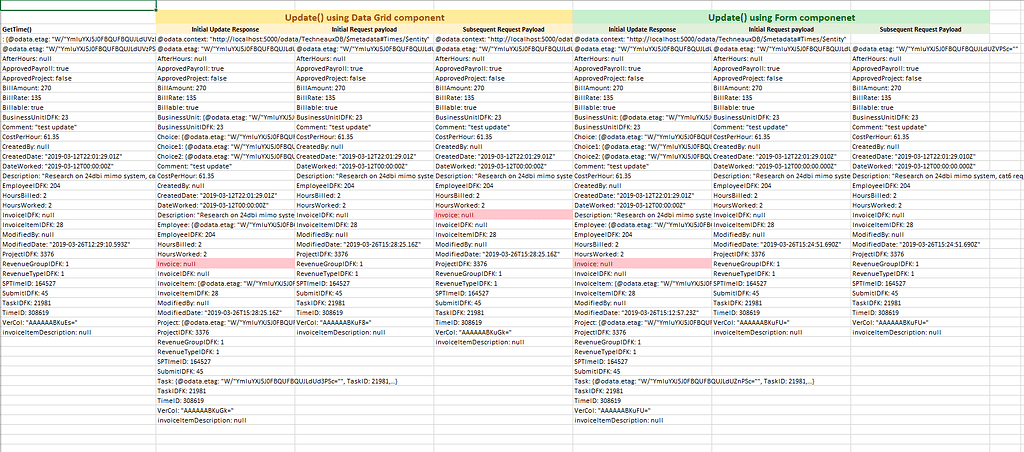Click ModifiedDate cell ending '15:12:57.23Z'
The height and width of the screenshot is (452, 1024).
coord(642,312)
